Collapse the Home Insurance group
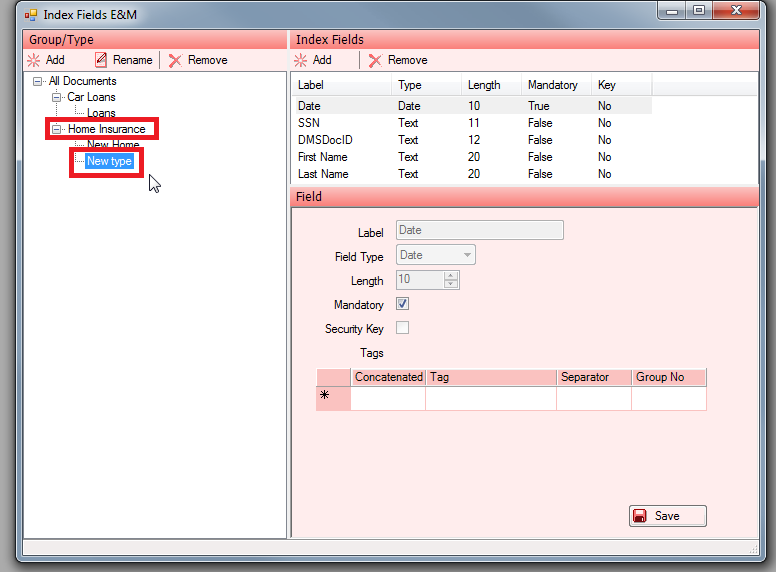This screenshot has height=572, width=776. 57,129
